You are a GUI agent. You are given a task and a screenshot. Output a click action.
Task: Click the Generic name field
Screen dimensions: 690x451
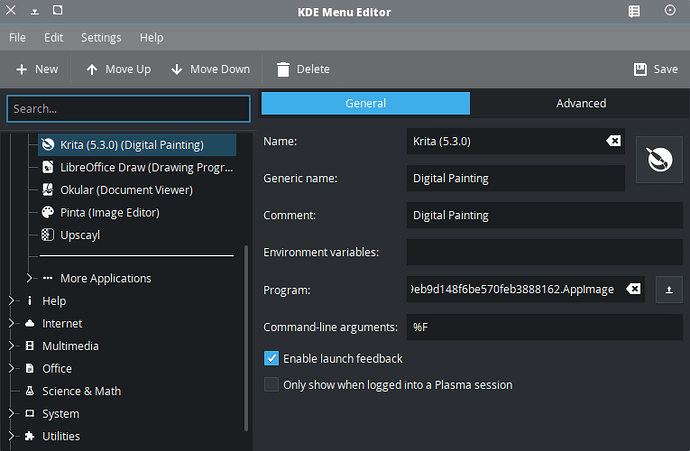point(515,178)
